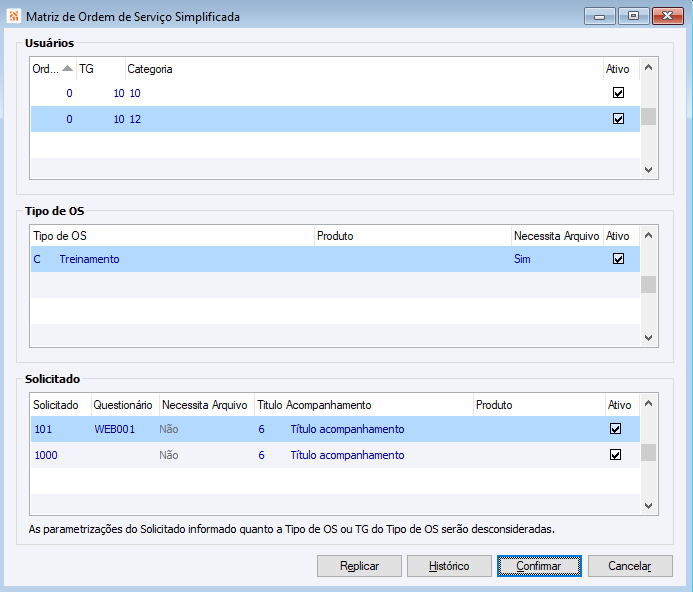Toggle Ativo checkbox for Solicitado 1000 row
The image size is (693, 592).
click(616, 455)
